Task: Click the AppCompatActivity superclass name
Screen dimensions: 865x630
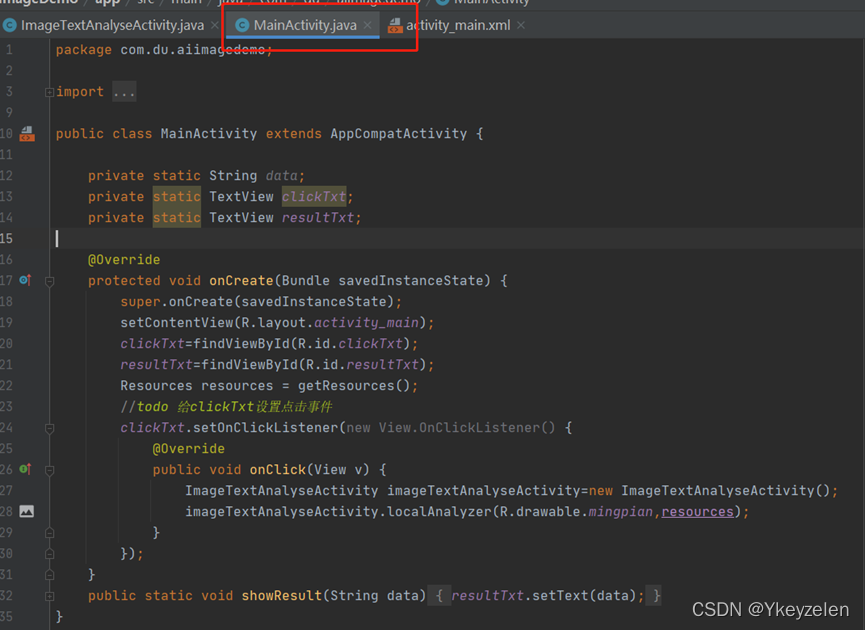Action: pyautogui.click(x=398, y=134)
